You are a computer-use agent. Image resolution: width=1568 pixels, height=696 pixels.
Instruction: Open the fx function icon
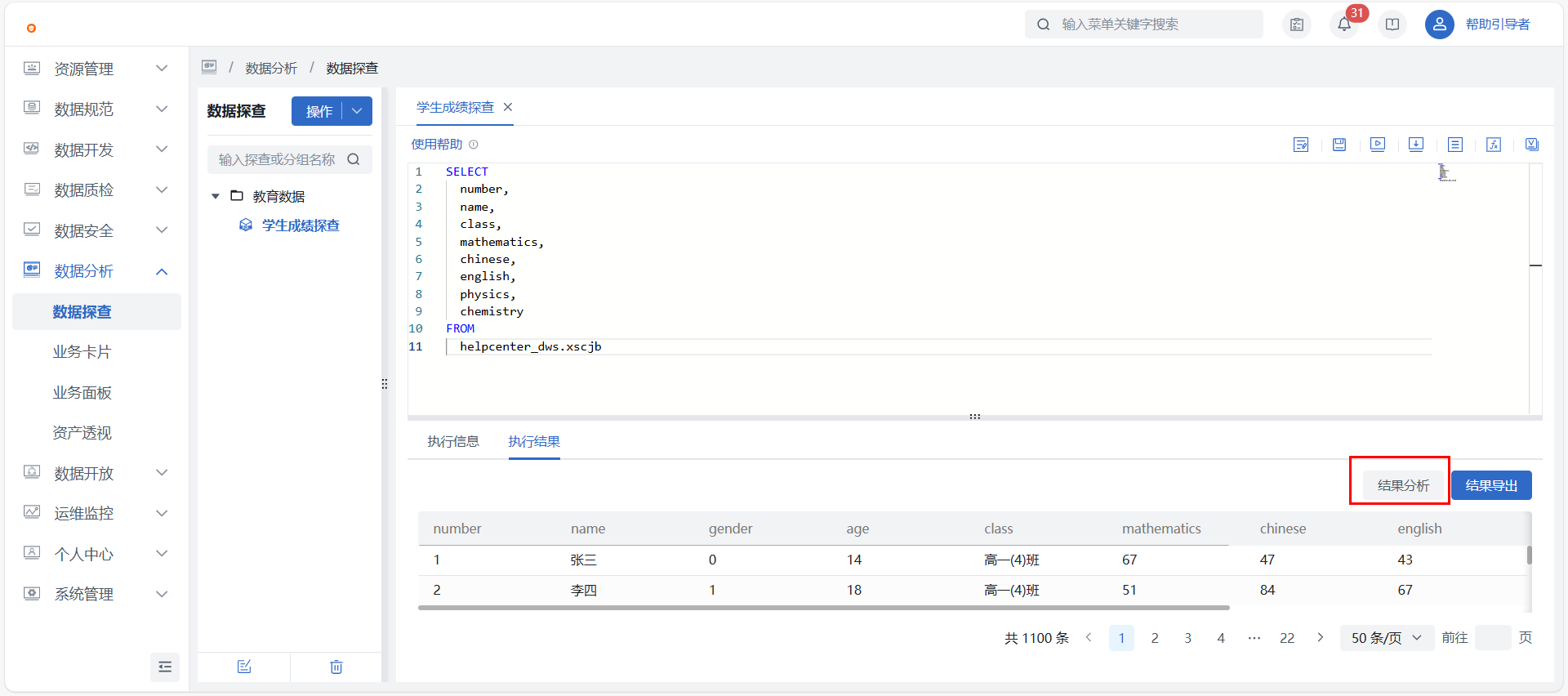point(1494,145)
